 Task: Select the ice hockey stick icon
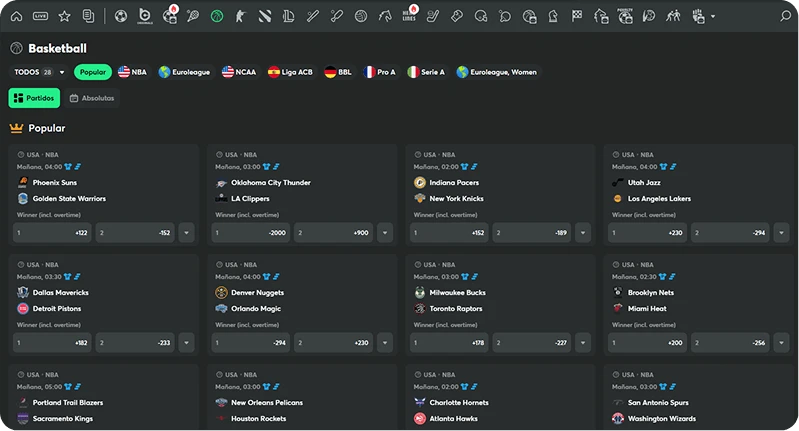pyautogui.click(x=433, y=16)
